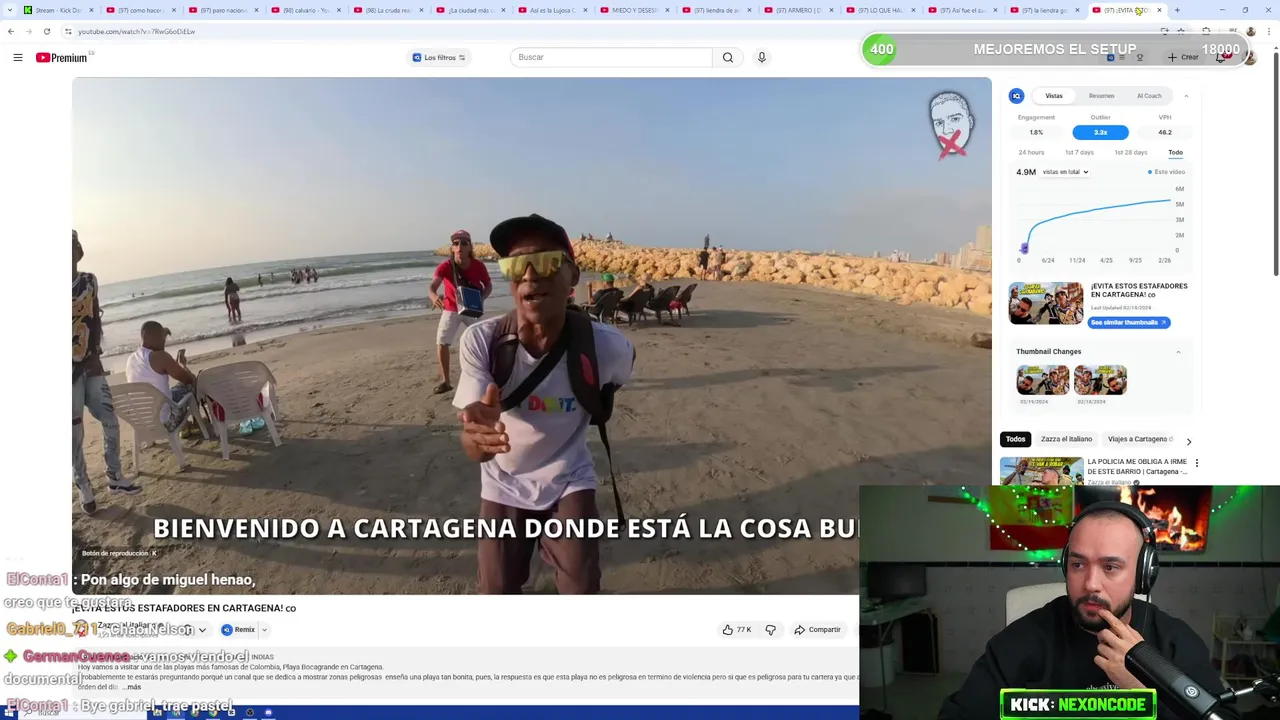This screenshot has height=720, width=1280.
Task: Select the Todos filter chip
Action: click(x=1015, y=439)
